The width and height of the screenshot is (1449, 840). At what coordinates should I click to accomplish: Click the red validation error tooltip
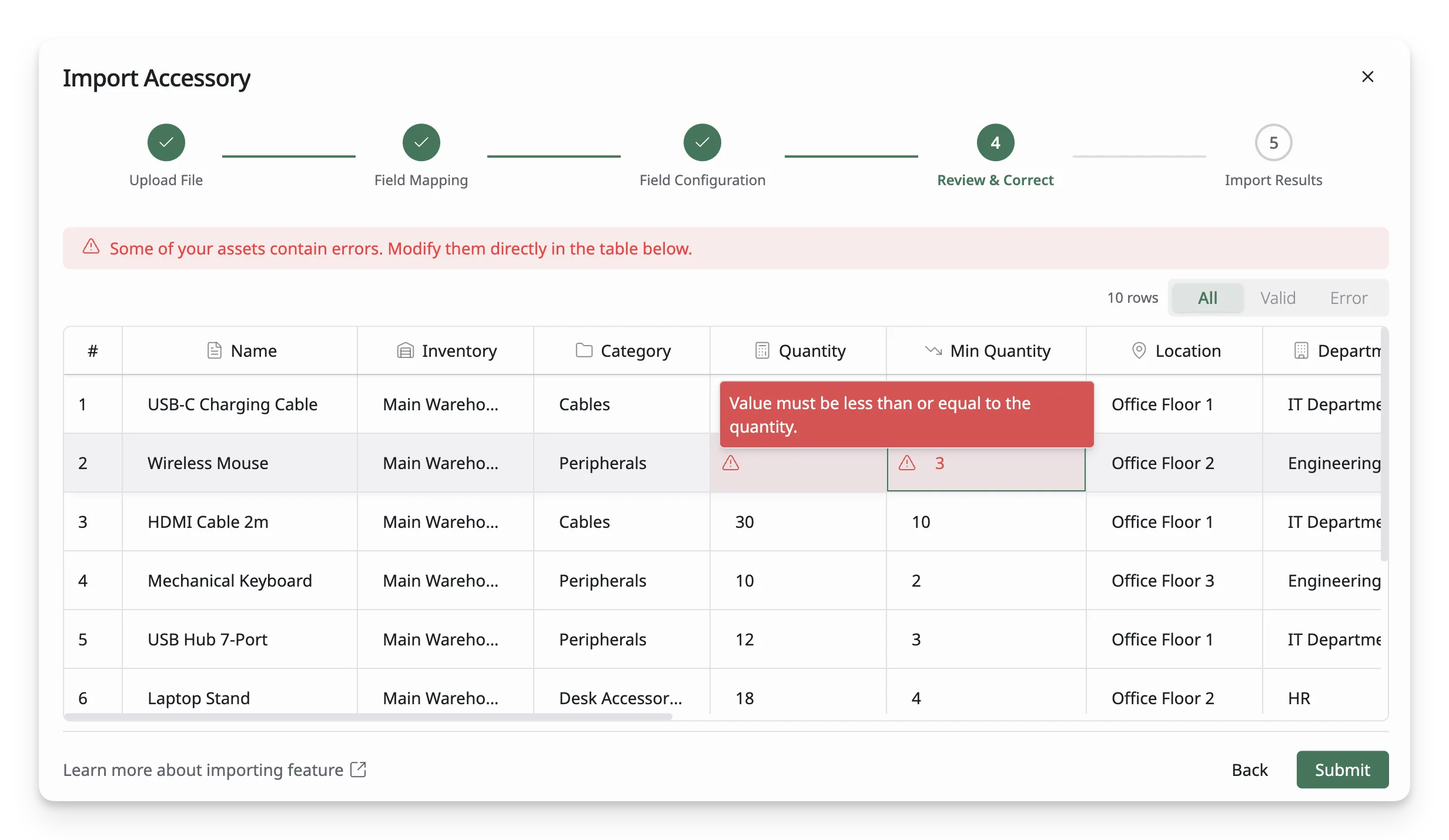[x=906, y=414]
